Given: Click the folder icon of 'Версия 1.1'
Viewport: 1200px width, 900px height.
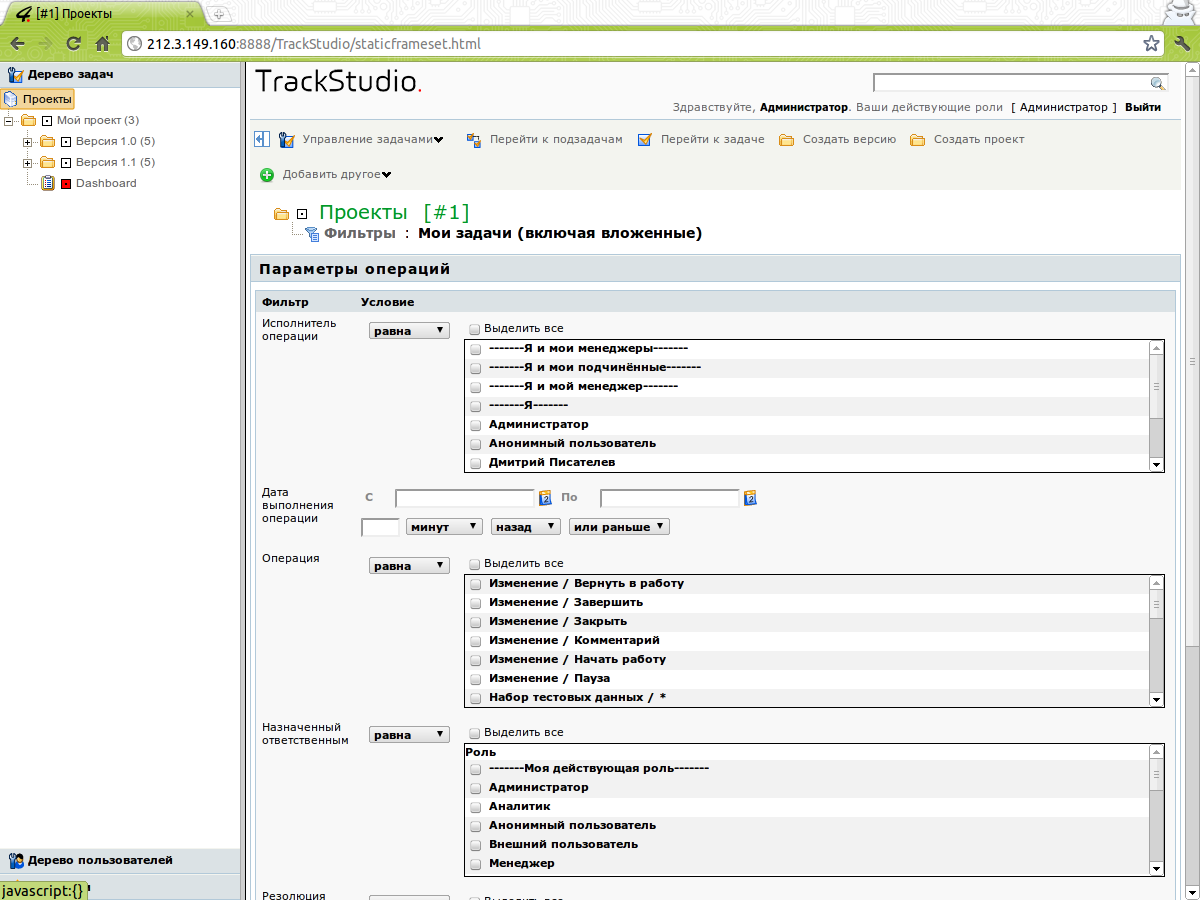Looking at the screenshot, I should pos(47,162).
